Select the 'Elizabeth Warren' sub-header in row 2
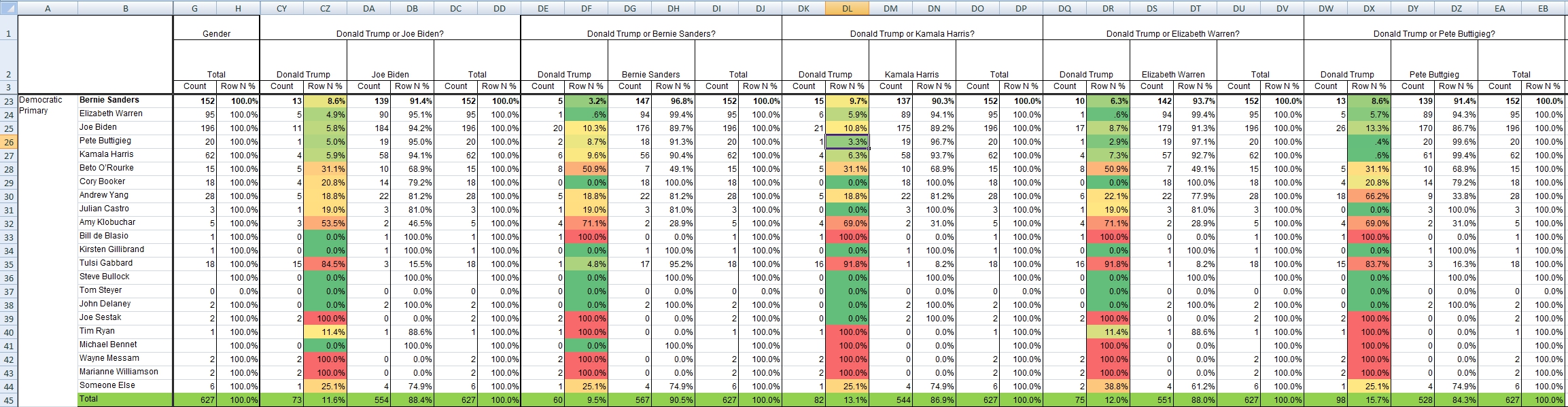 (1173, 60)
